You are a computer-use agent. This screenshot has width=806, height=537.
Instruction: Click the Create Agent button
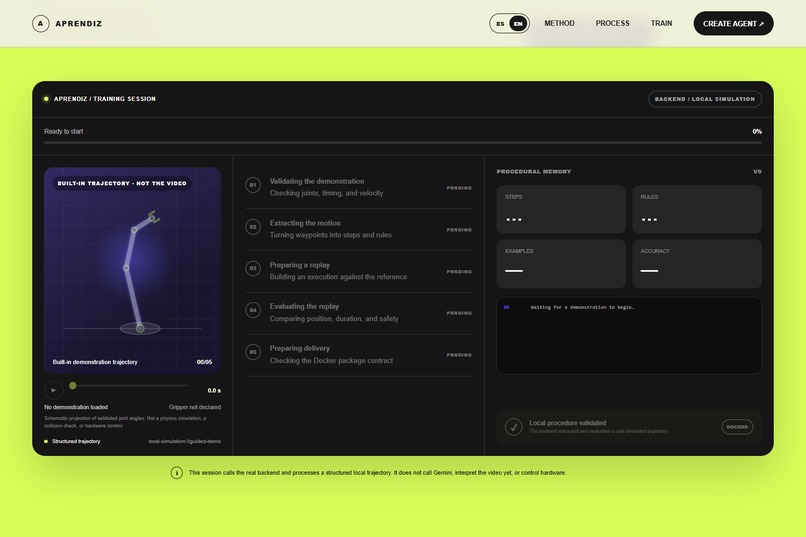[733, 24]
